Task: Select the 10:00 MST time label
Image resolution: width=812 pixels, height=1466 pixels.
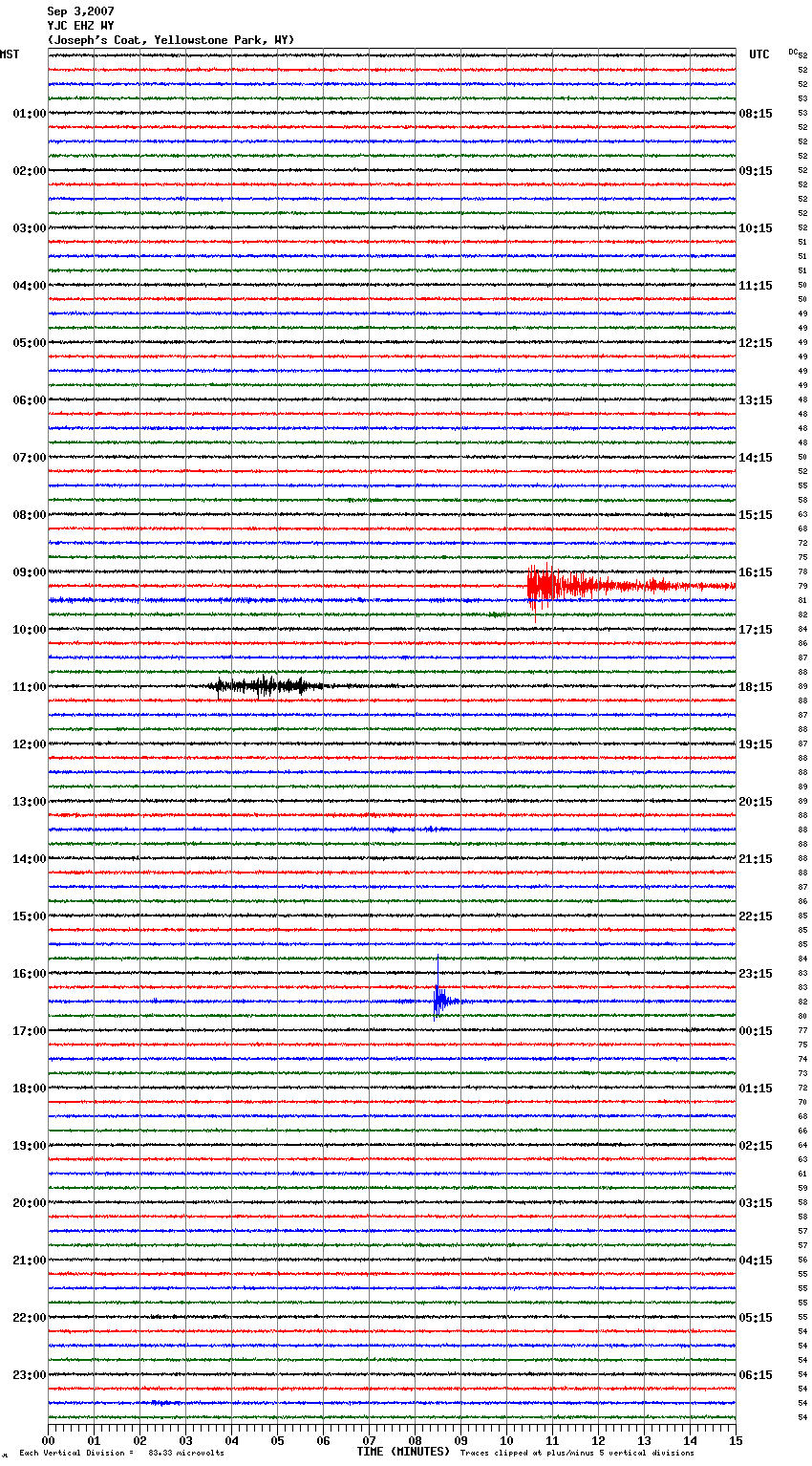Action: (30, 630)
